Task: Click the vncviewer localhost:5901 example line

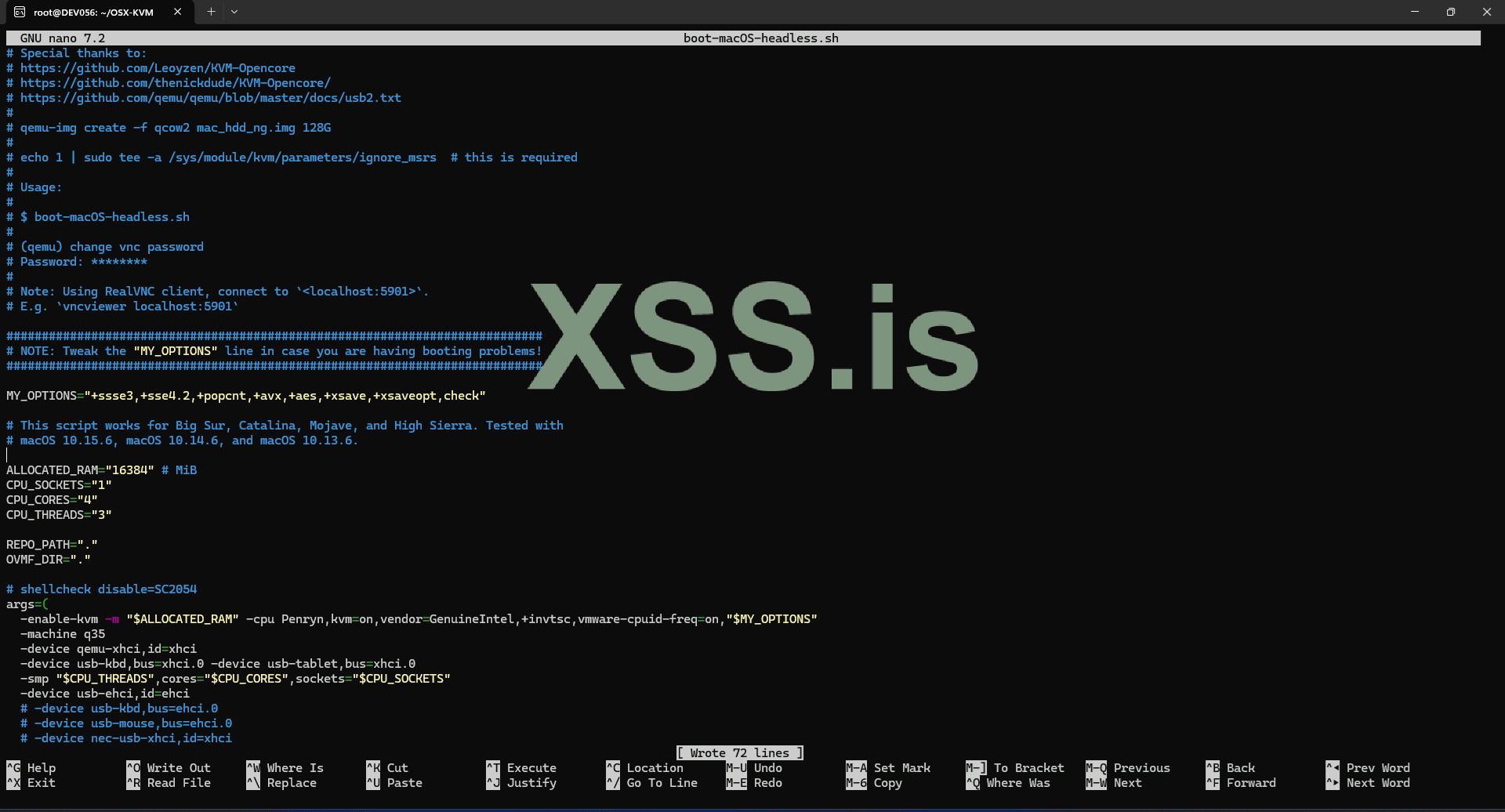Action: (x=122, y=306)
